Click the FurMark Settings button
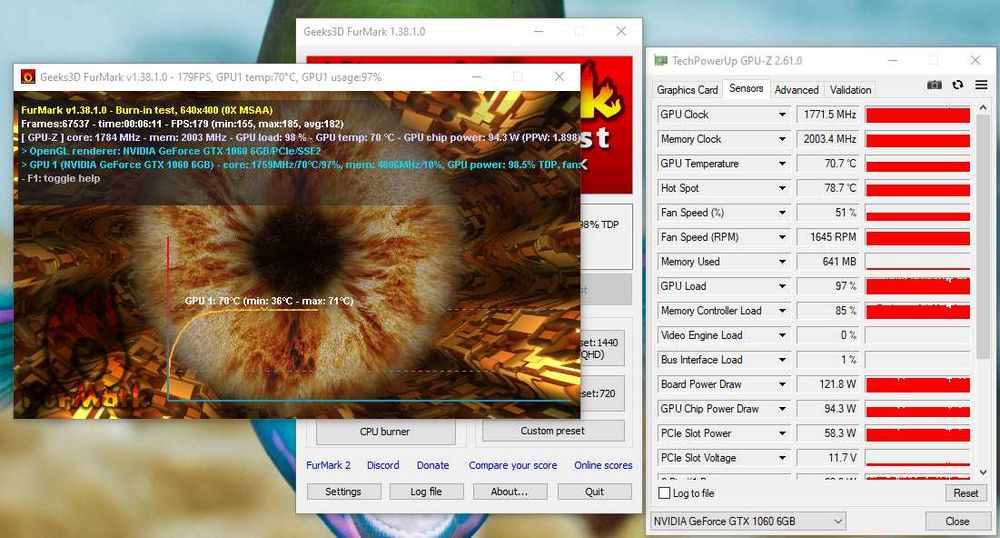This screenshot has width=1000, height=538. (343, 491)
